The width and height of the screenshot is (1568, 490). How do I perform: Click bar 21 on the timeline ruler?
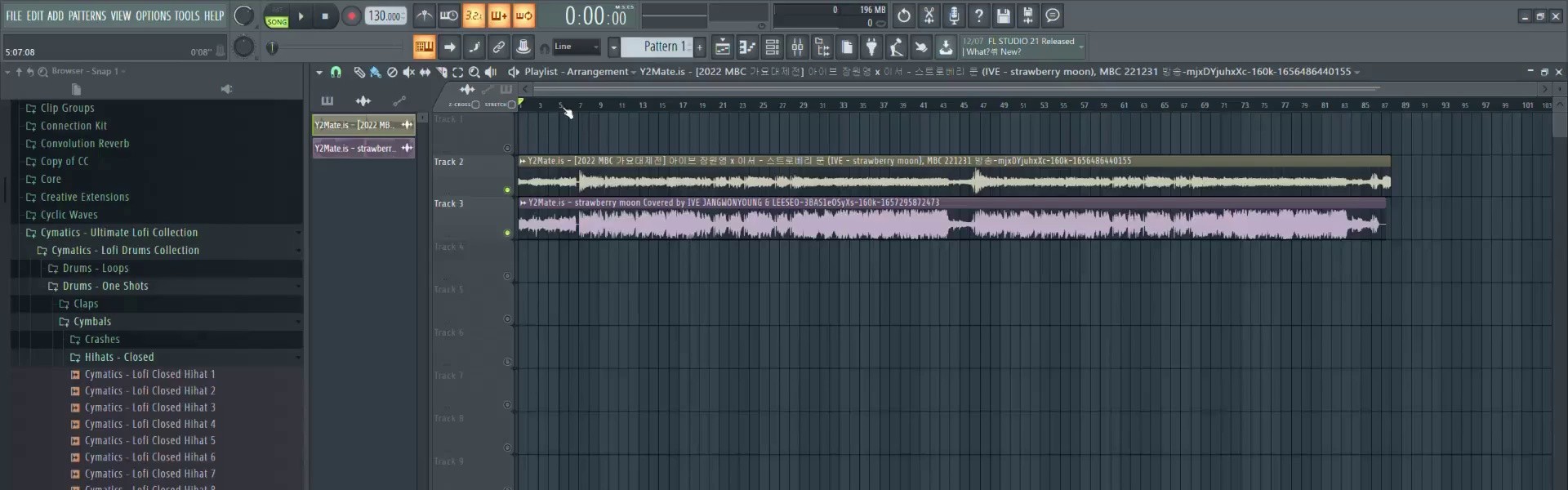(x=723, y=105)
